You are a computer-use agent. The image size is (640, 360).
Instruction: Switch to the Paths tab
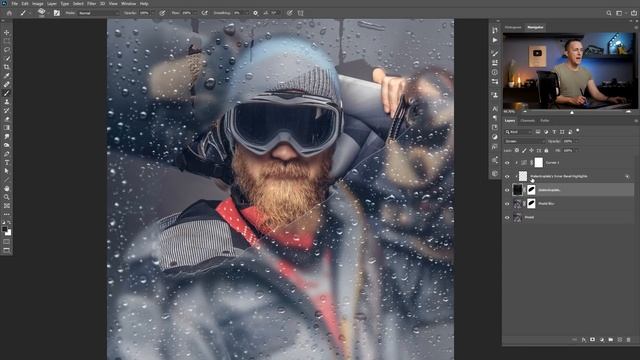pyautogui.click(x=545, y=121)
